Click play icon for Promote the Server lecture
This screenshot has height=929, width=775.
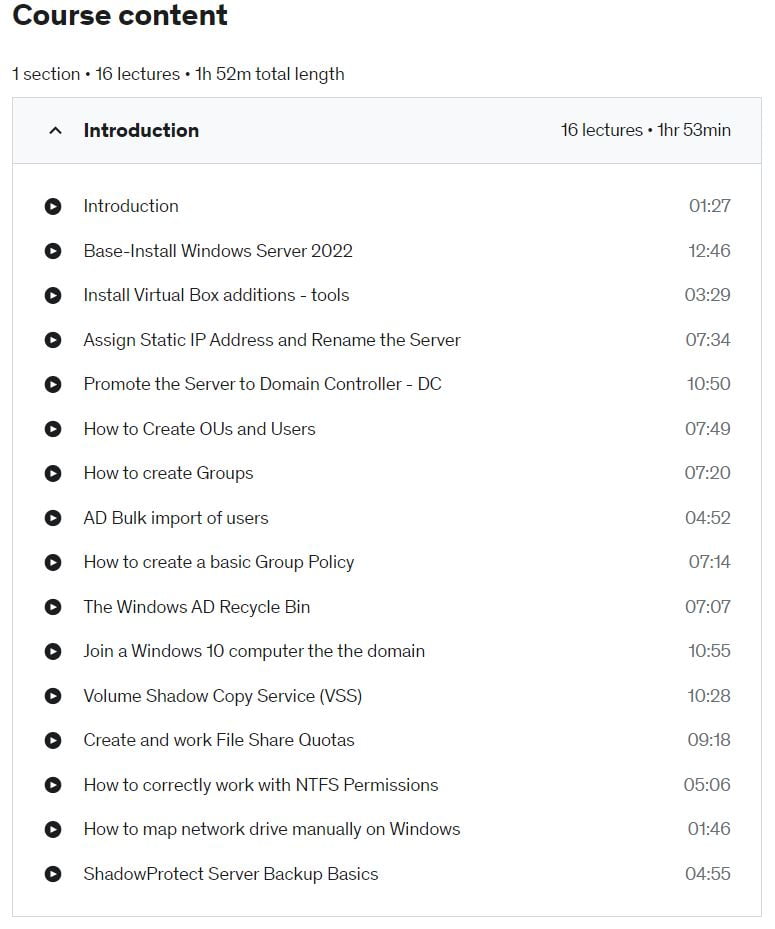click(x=53, y=385)
